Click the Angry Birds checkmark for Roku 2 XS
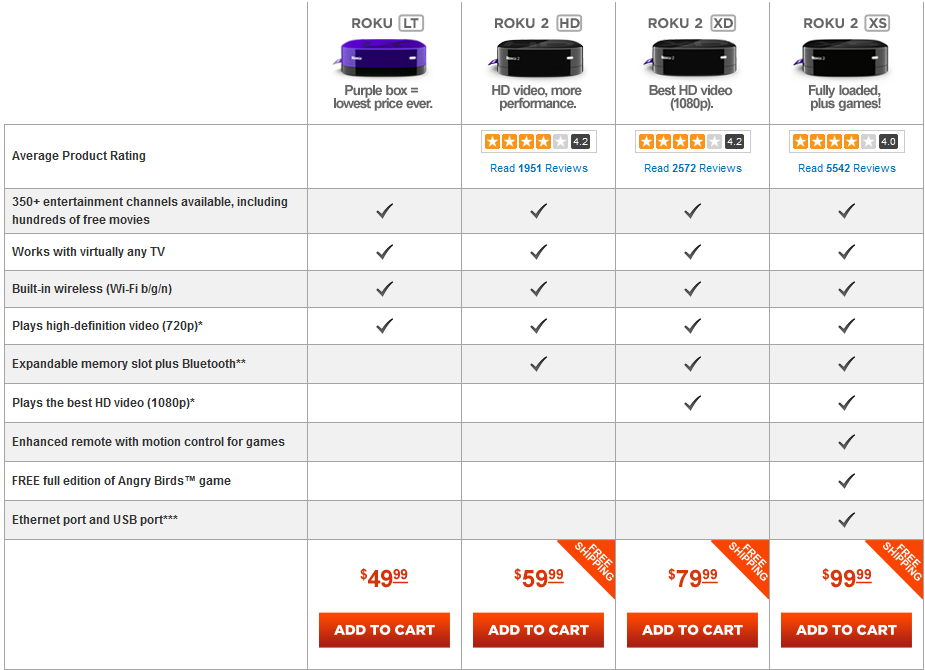 click(x=847, y=481)
